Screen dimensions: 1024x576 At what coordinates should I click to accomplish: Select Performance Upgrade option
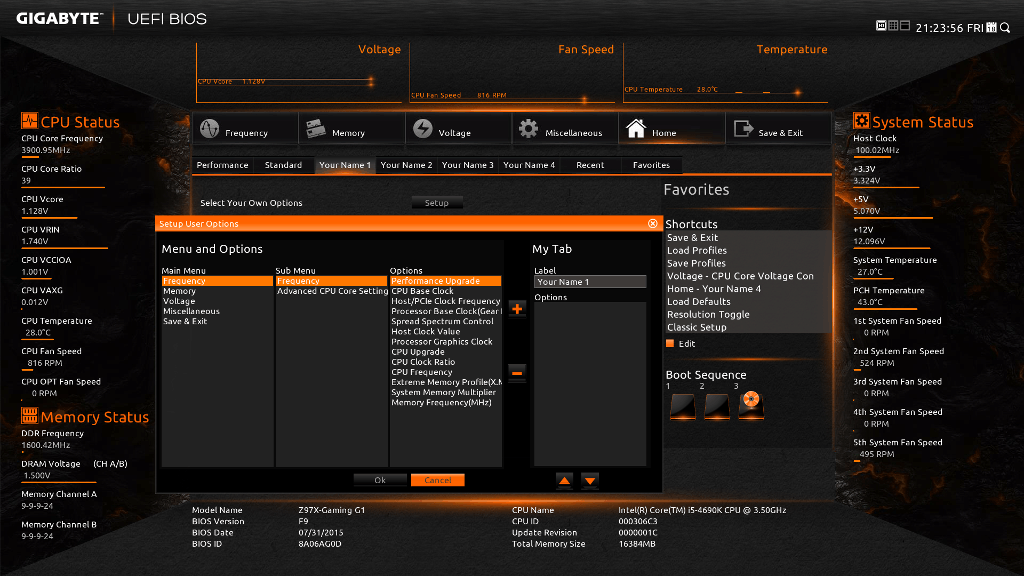point(445,281)
